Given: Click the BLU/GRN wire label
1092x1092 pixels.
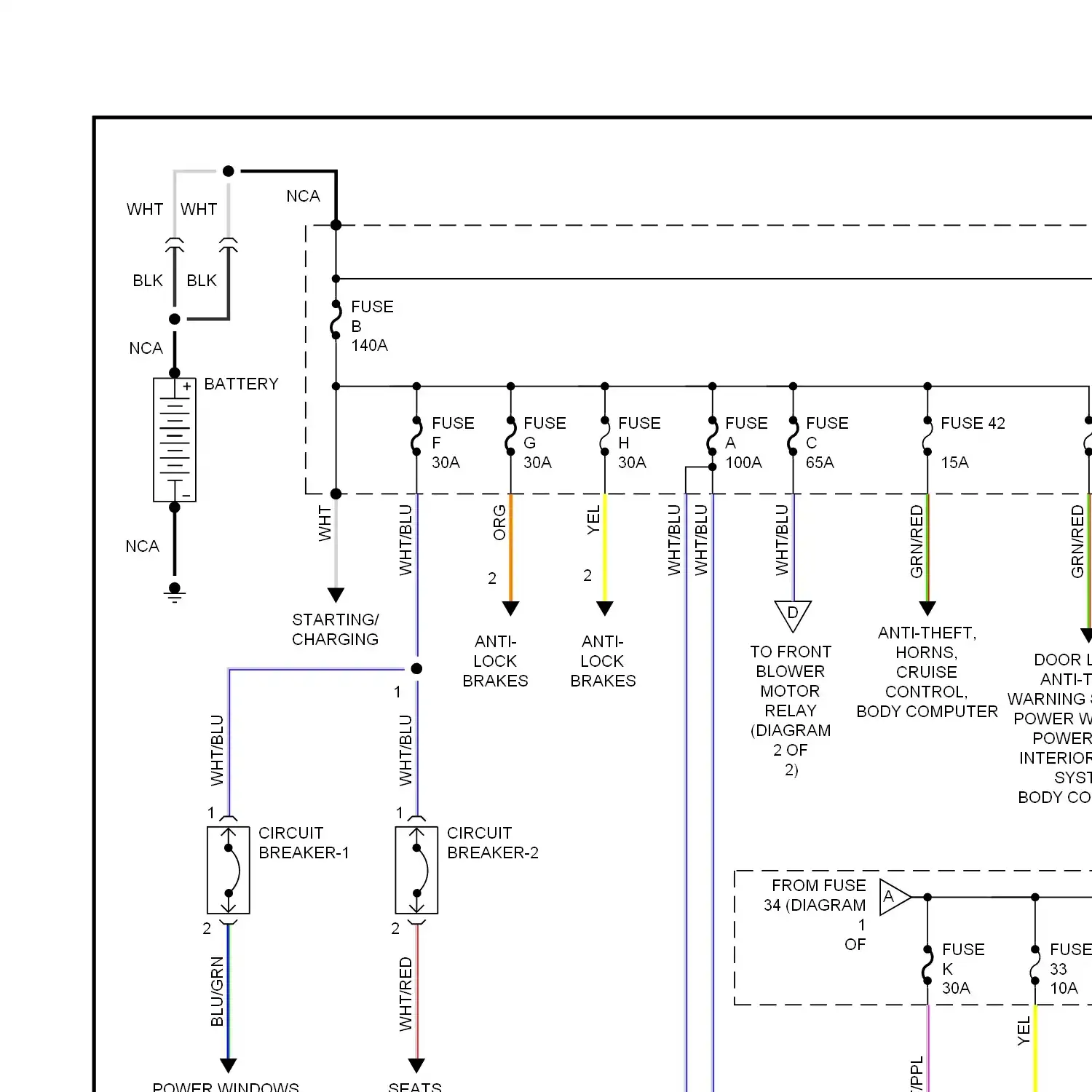Looking at the screenshot, I should point(217,992).
